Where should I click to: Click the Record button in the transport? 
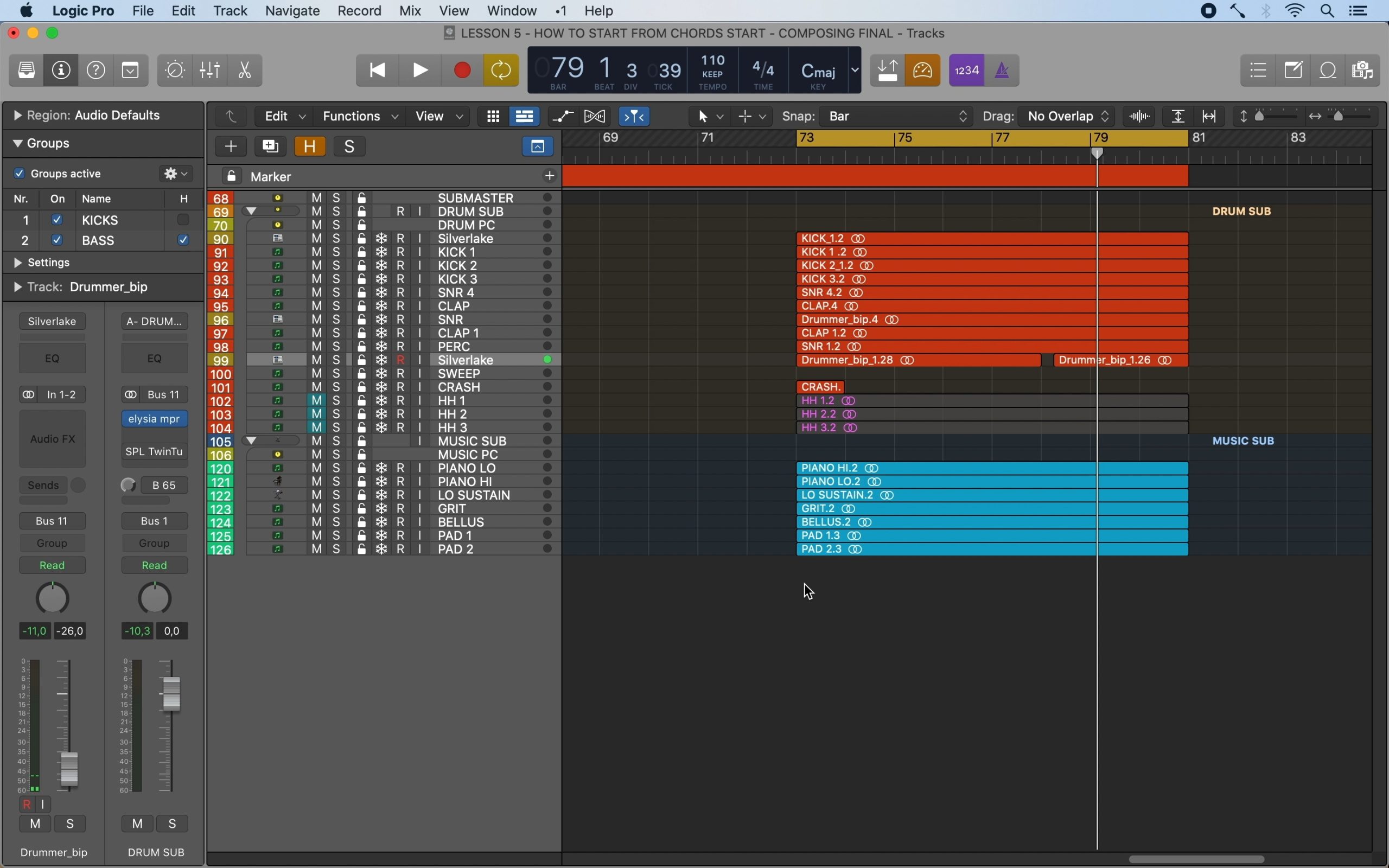click(463, 70)
